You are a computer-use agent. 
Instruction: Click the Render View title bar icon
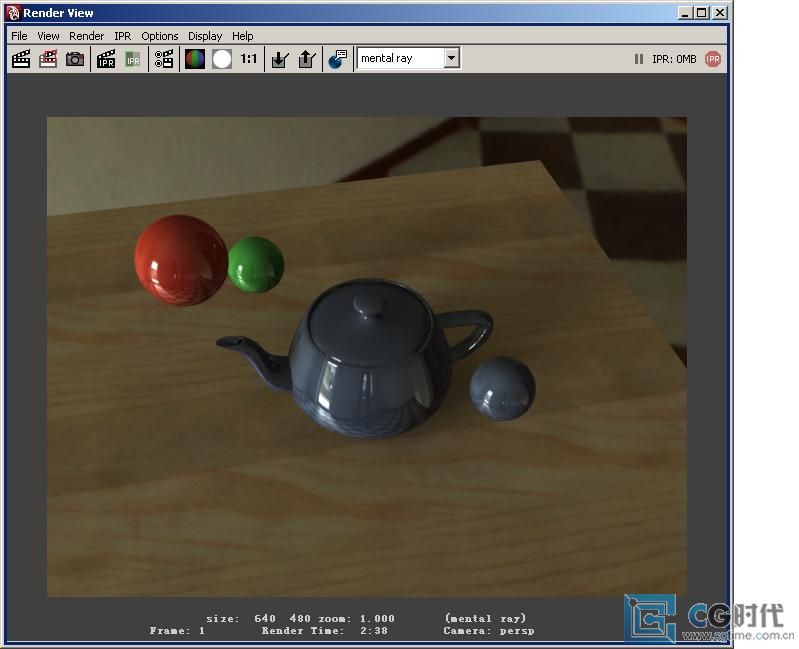(13, 13)
